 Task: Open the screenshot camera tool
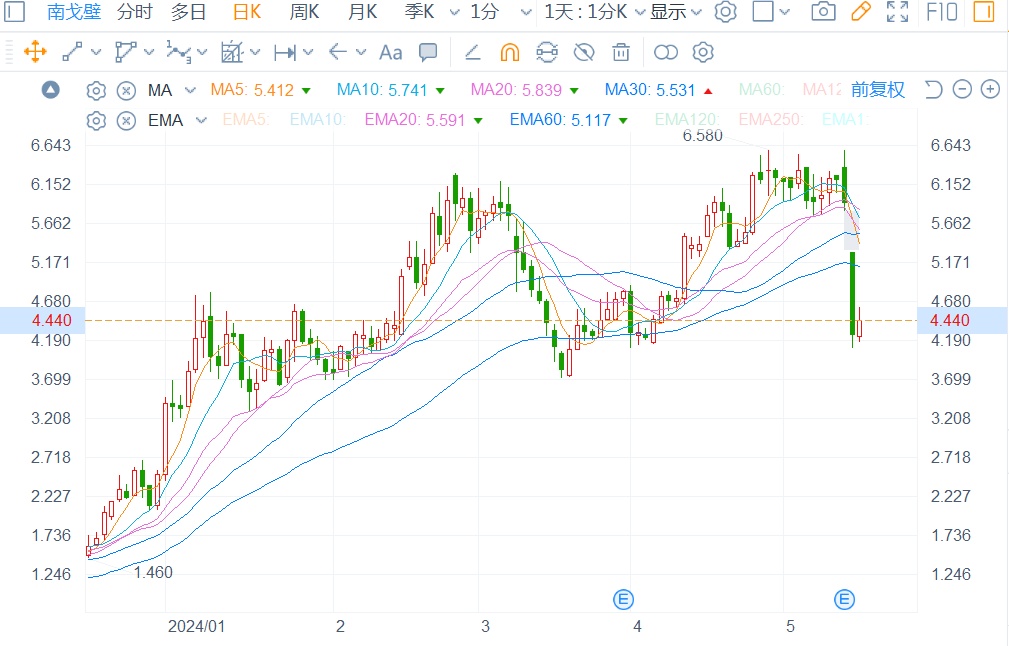[823, 12]
